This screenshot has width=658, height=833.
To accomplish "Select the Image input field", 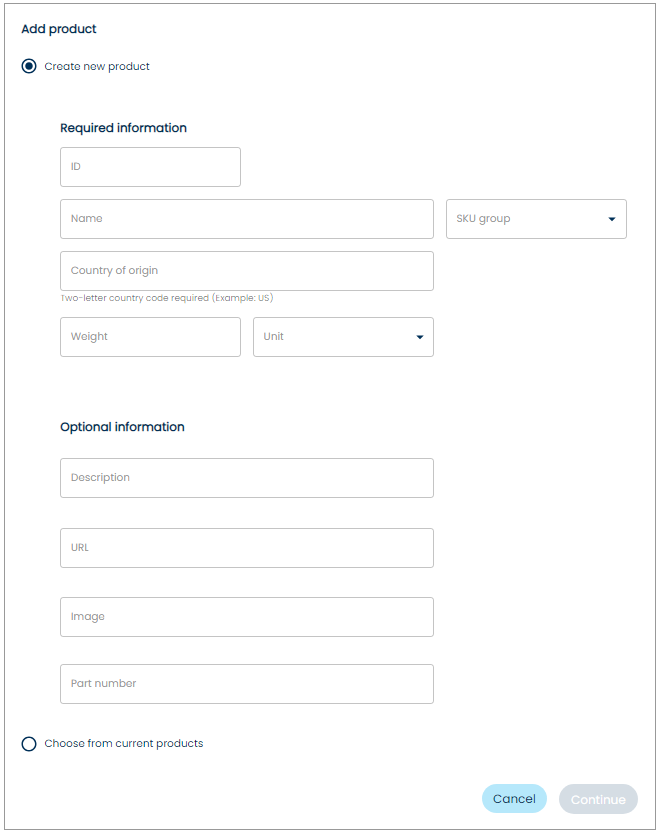I will 246,617.
